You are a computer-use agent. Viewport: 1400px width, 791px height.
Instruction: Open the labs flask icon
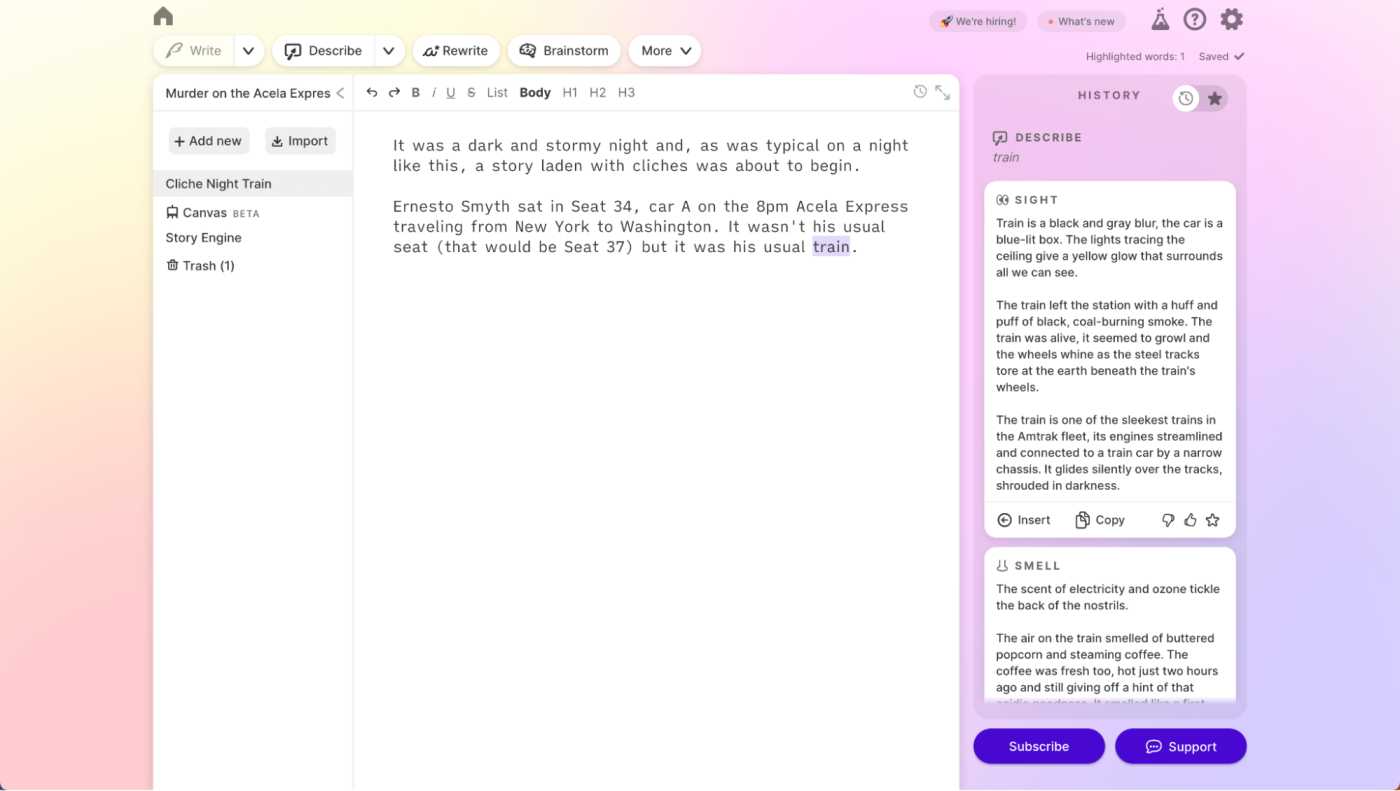[1160, 19]
